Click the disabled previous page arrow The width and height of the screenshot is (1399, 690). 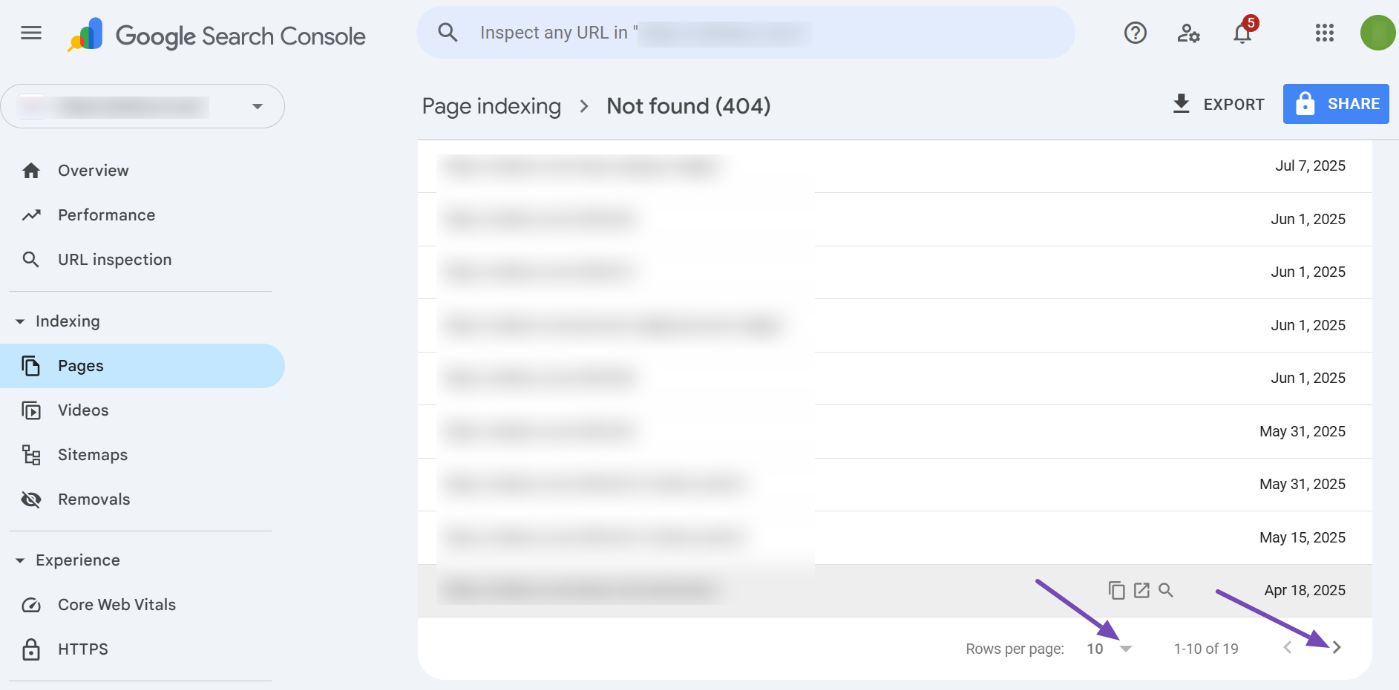(x=1288, y=648)
